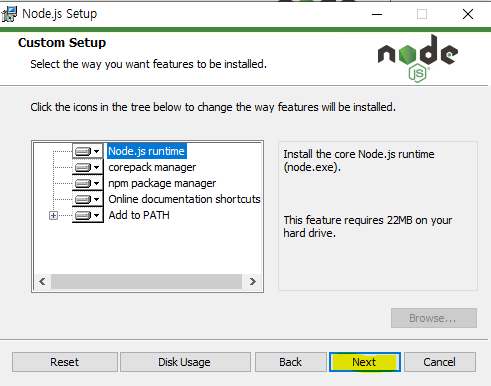Click feature tree scroll right arrow
The image size is (491, 386).
(x=253, y=282)
